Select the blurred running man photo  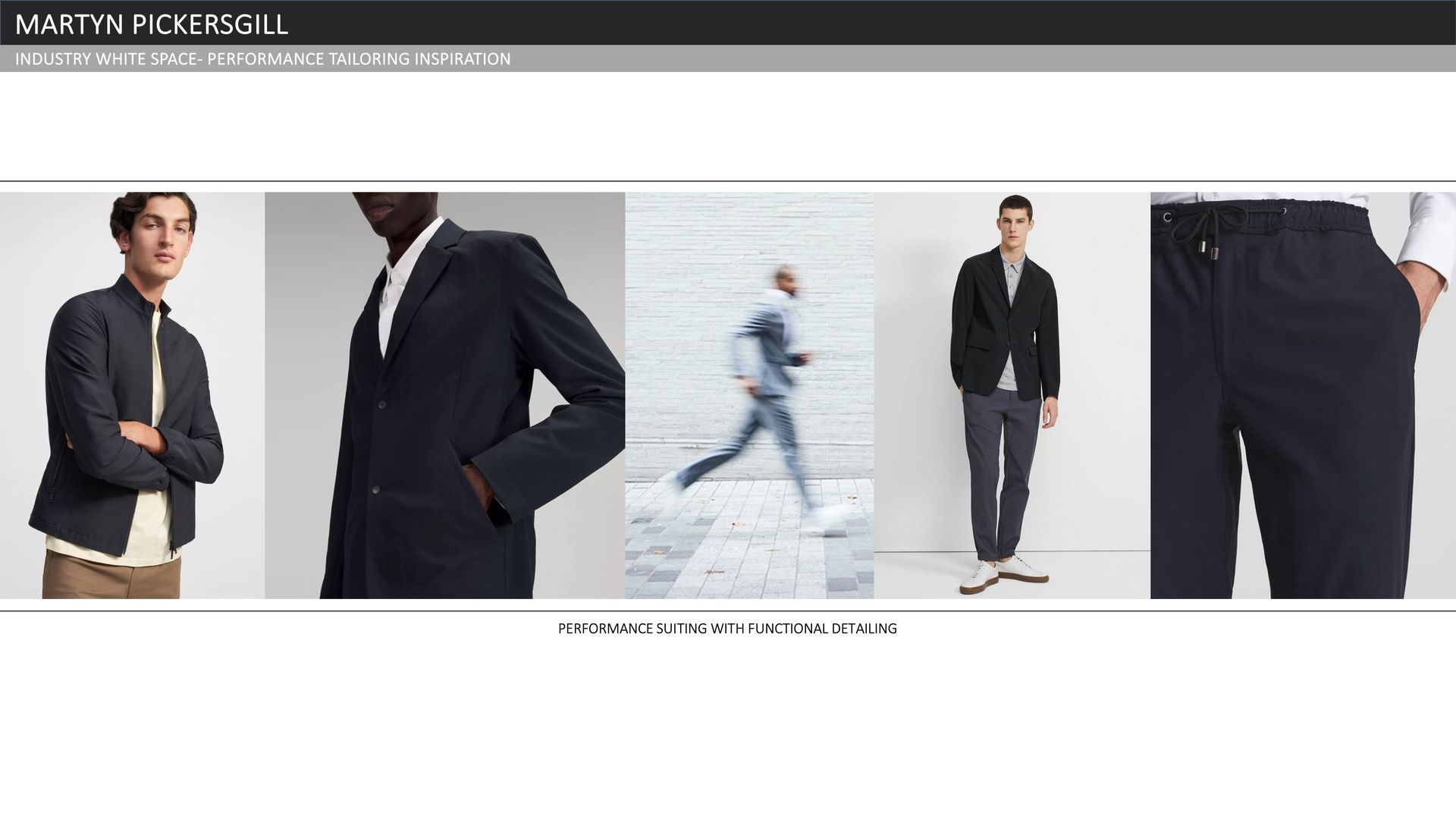[748, 394]
